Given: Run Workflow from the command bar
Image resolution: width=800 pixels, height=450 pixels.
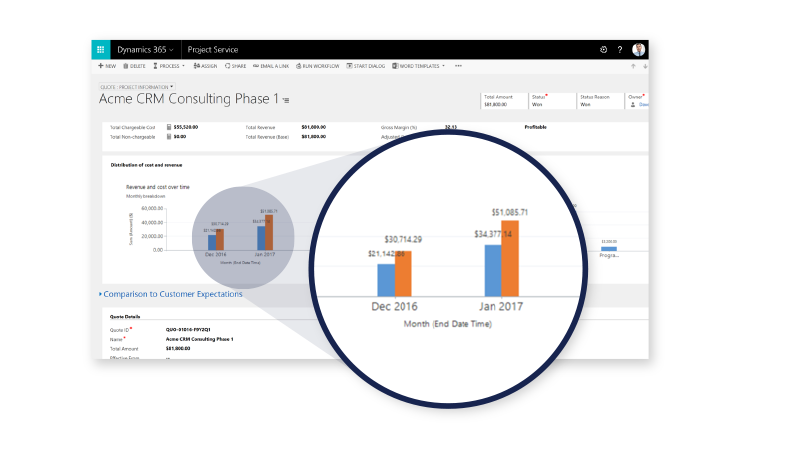Looking at the screenshot, I should coord(319,66).
